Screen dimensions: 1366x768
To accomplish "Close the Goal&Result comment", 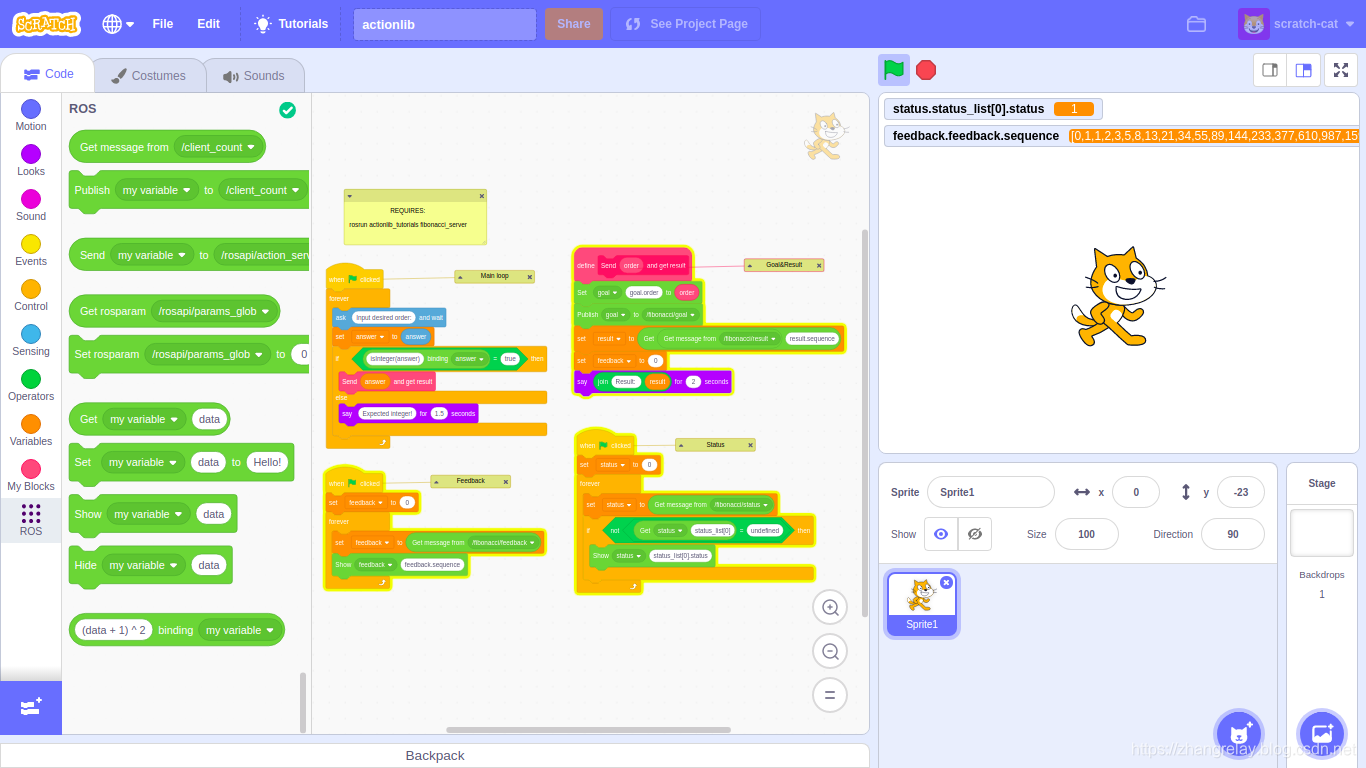I will [819, 265].
